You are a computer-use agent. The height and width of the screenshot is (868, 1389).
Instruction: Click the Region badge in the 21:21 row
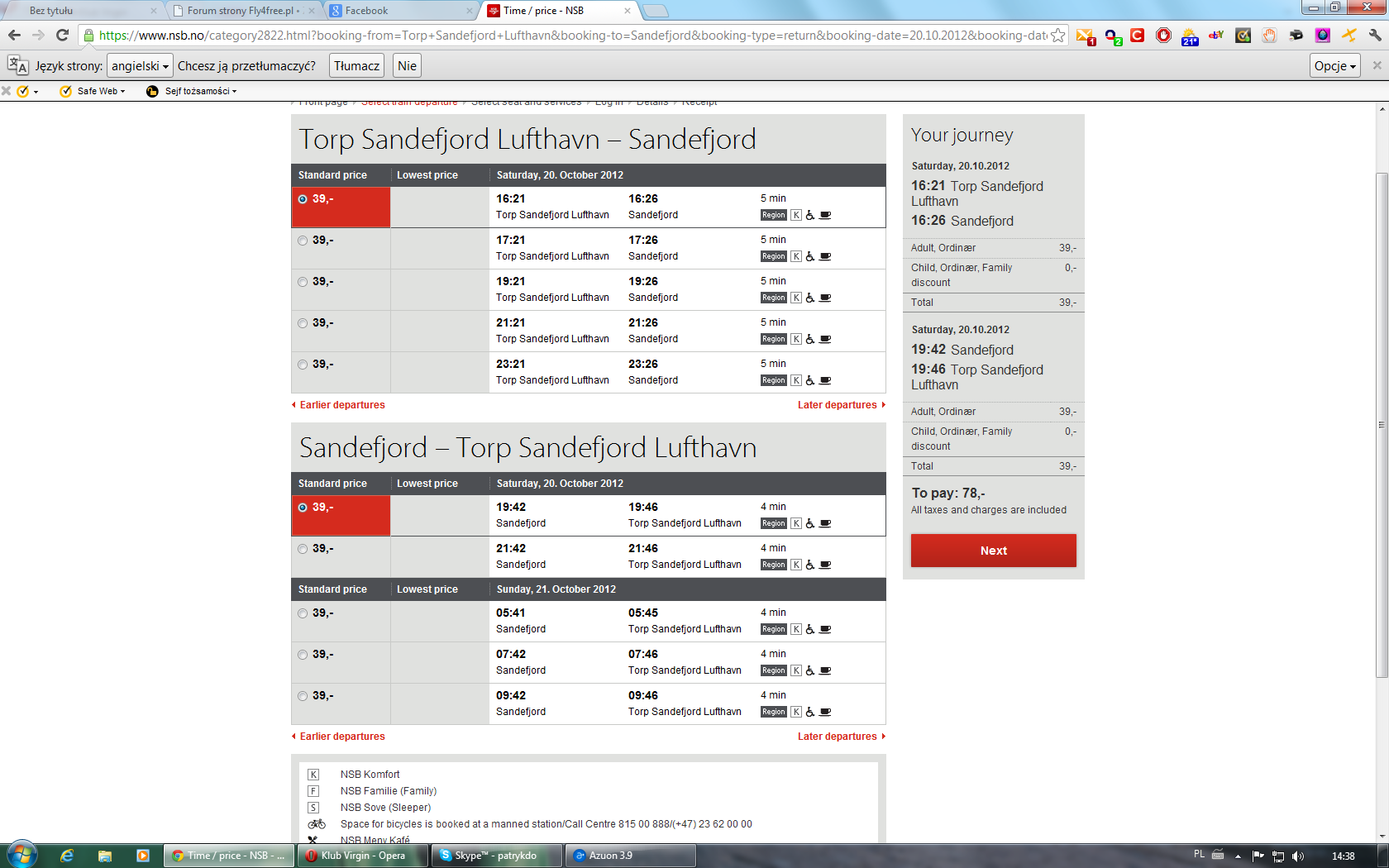[x=774, y=339]
